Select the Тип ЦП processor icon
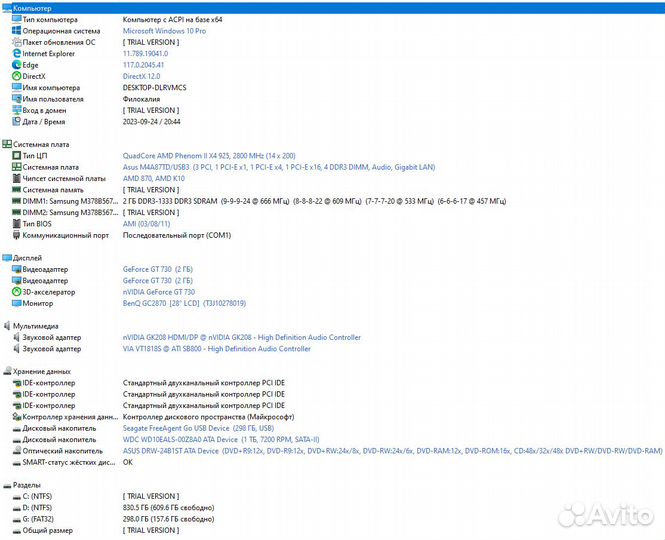665x540 pixels. pos(16,156)
